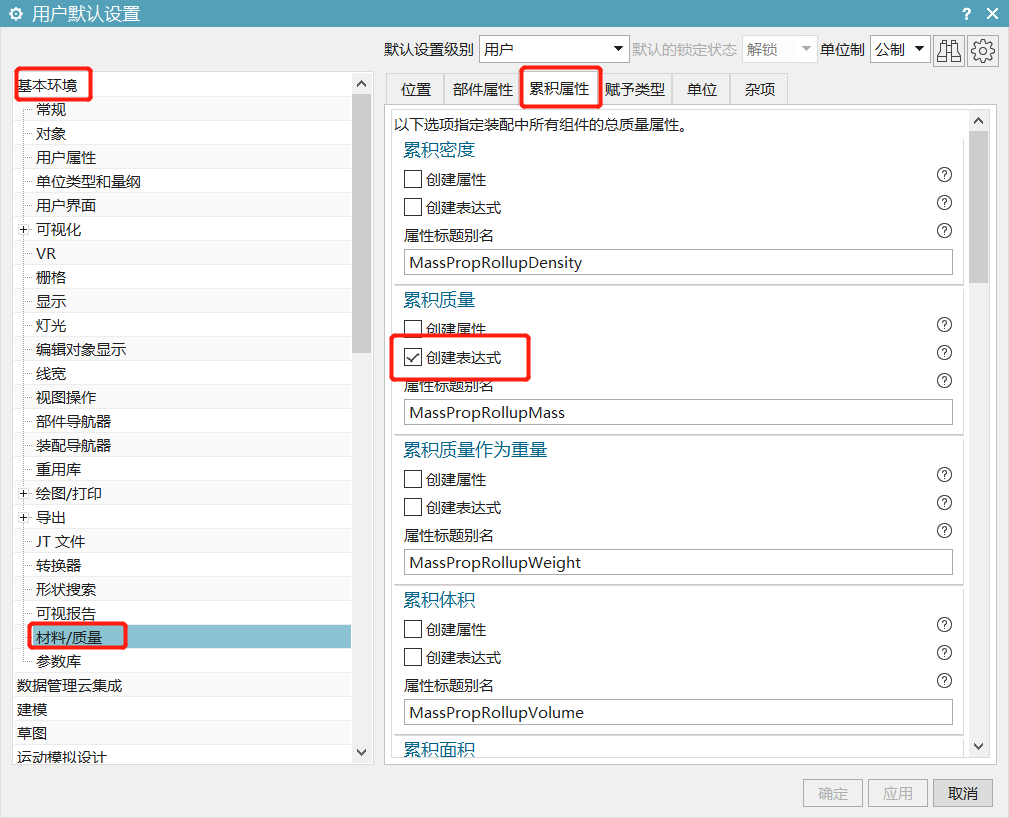The height and width of the screenshot is (818, 1009).
Task: Click the settings panel scrollbar up arrow
Action: coord(978,121)
